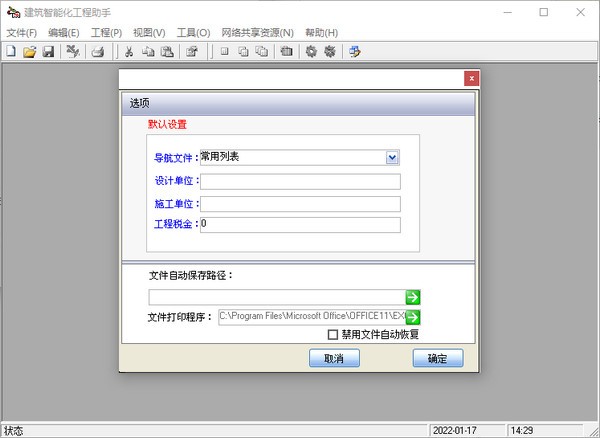The image size is (600, 438).
Task: Click the Save floppy disk icon
Action: [x=47, y=52]
